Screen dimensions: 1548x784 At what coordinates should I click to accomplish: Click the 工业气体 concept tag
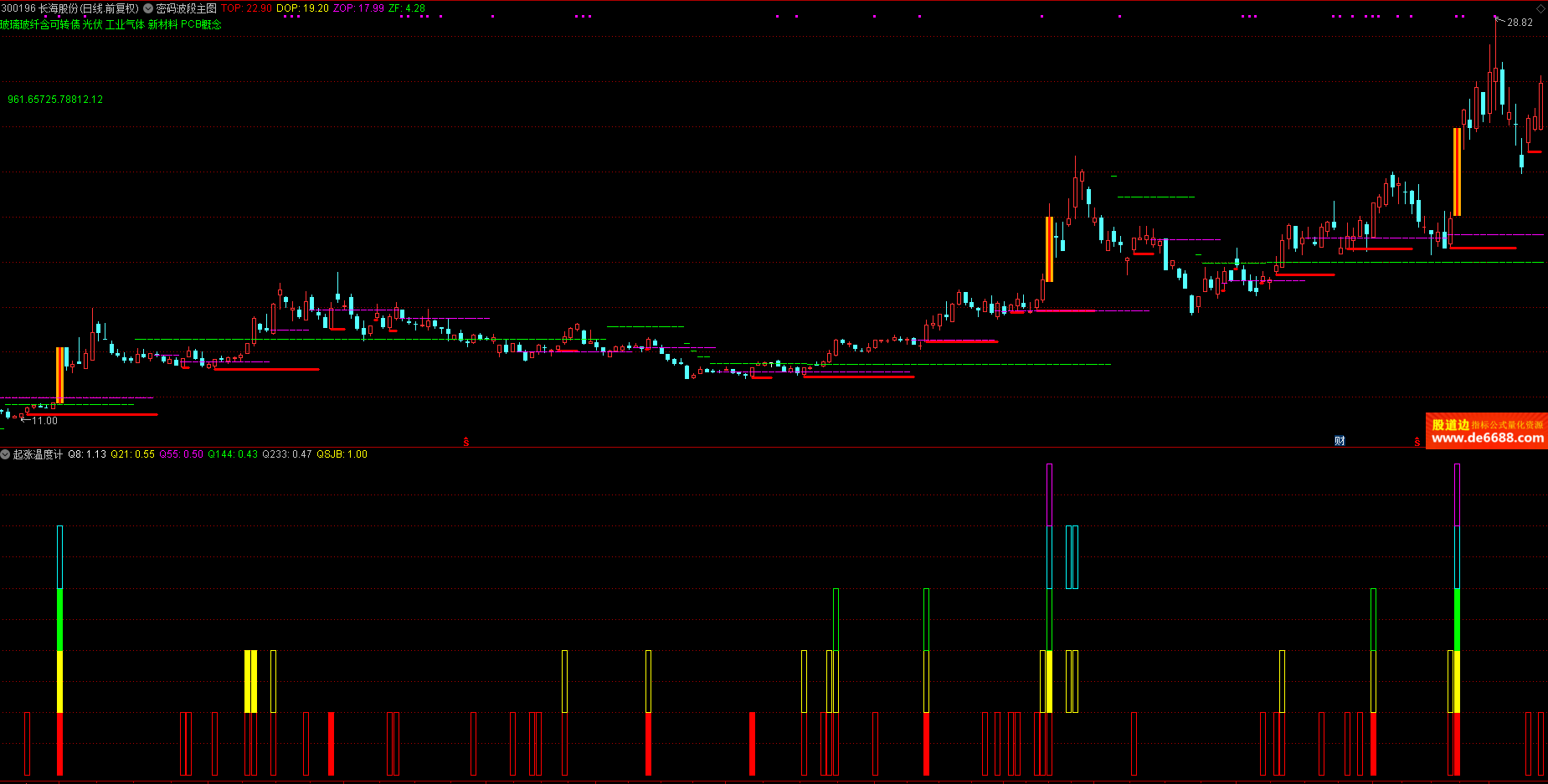pos(125,25)
